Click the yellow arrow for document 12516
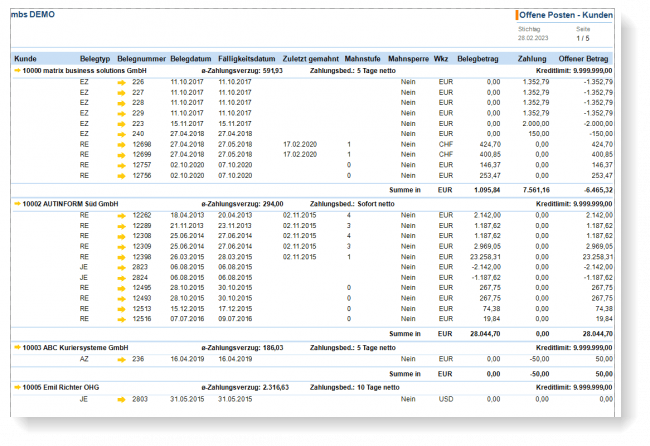The height and width of the screenshot is (446, 650). coord(123,318)
